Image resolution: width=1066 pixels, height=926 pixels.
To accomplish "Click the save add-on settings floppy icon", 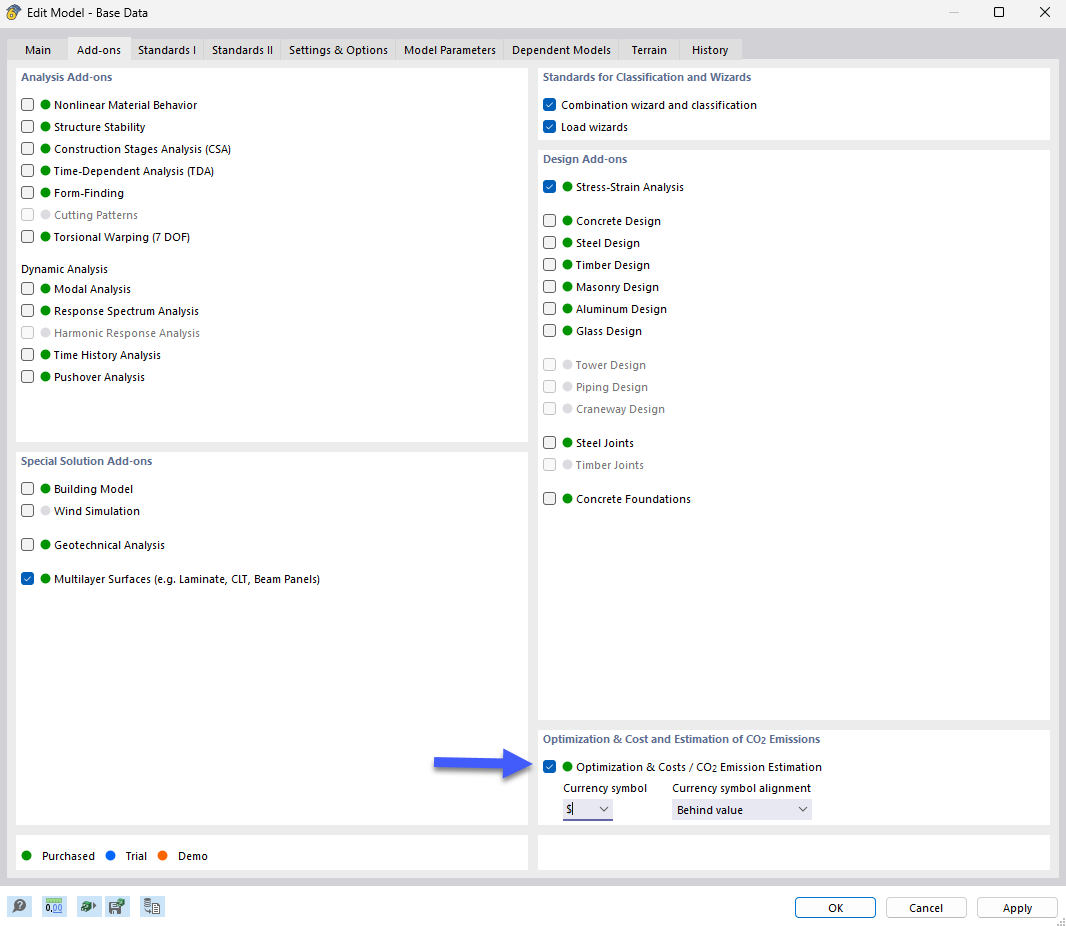I will [117, 906].
